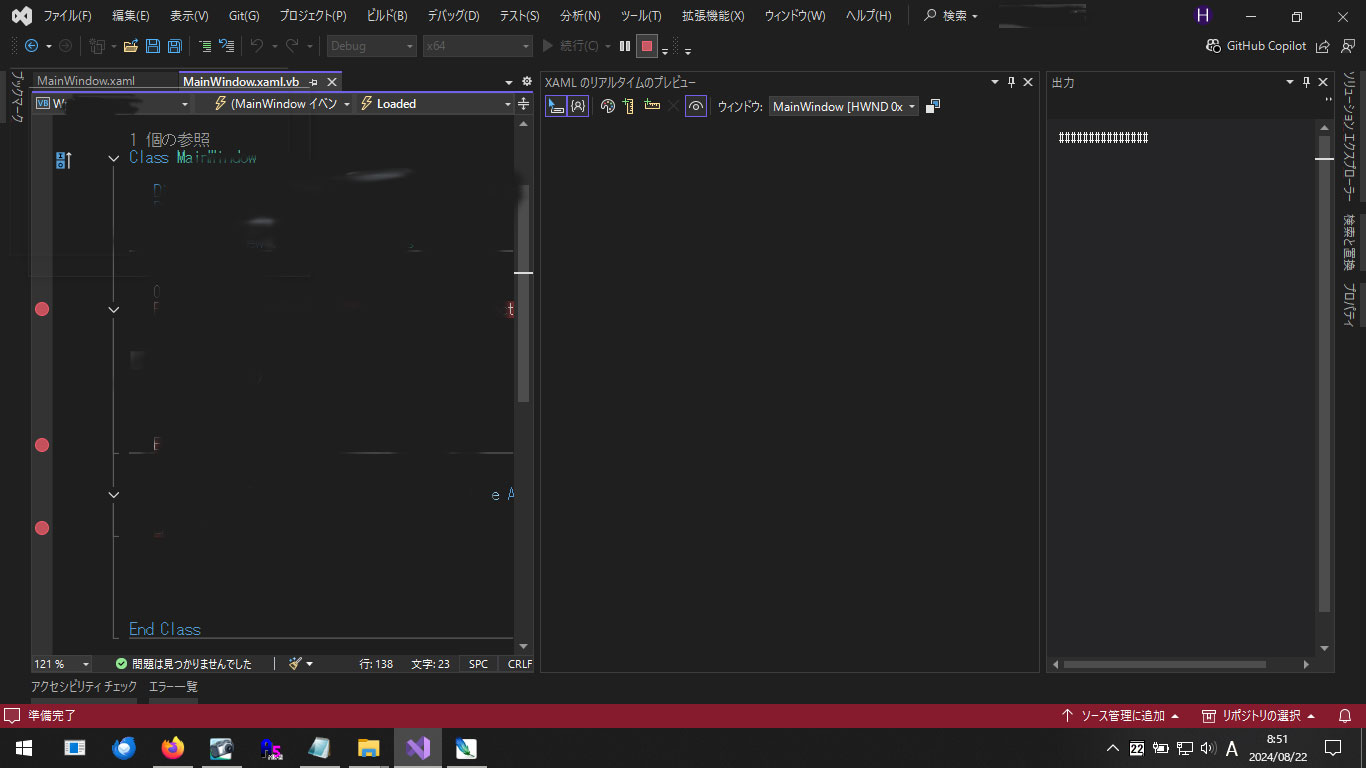
Task: Open the ビルド(B) menu
Action: pyautogui.click(x=387, y=16)
